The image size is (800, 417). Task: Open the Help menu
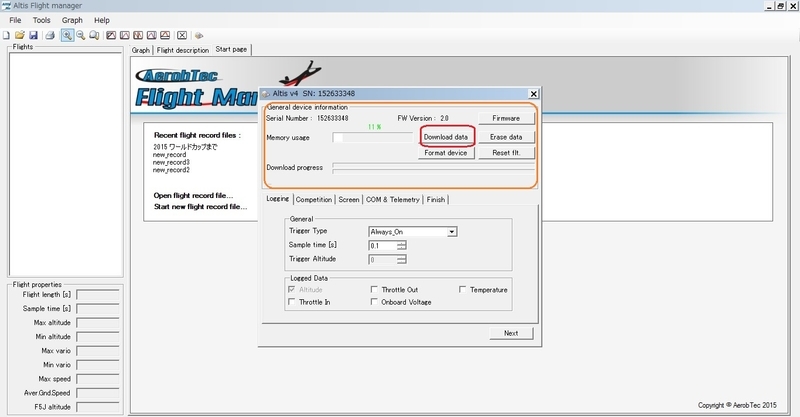point(102,20)
